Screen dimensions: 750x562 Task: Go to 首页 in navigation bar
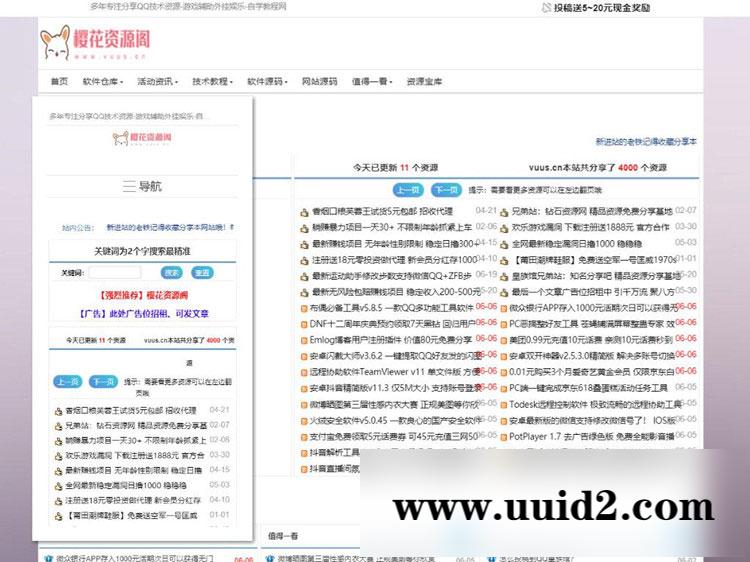[x=59, y=82]
